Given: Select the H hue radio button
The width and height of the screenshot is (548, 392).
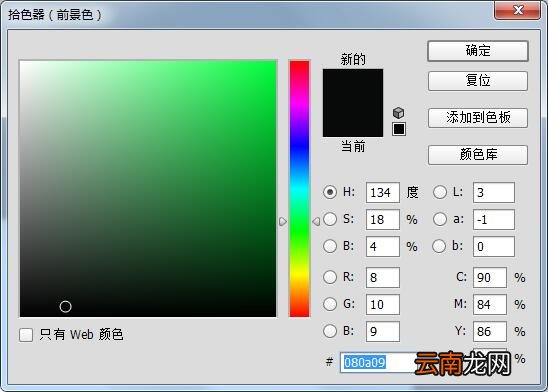Looking at the screenshot, I should click(330, 192).
